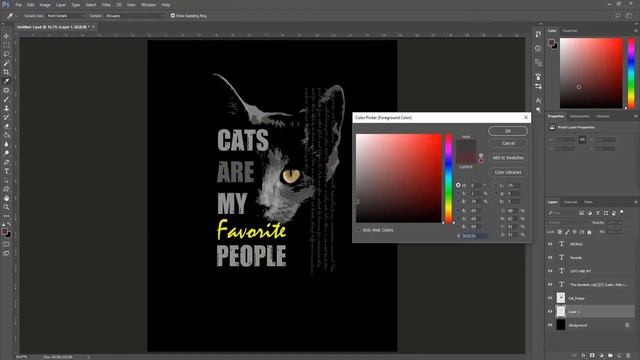Click Lock image pixels brush icon
This screenshot has height=360, width=640.
point(567,232)
